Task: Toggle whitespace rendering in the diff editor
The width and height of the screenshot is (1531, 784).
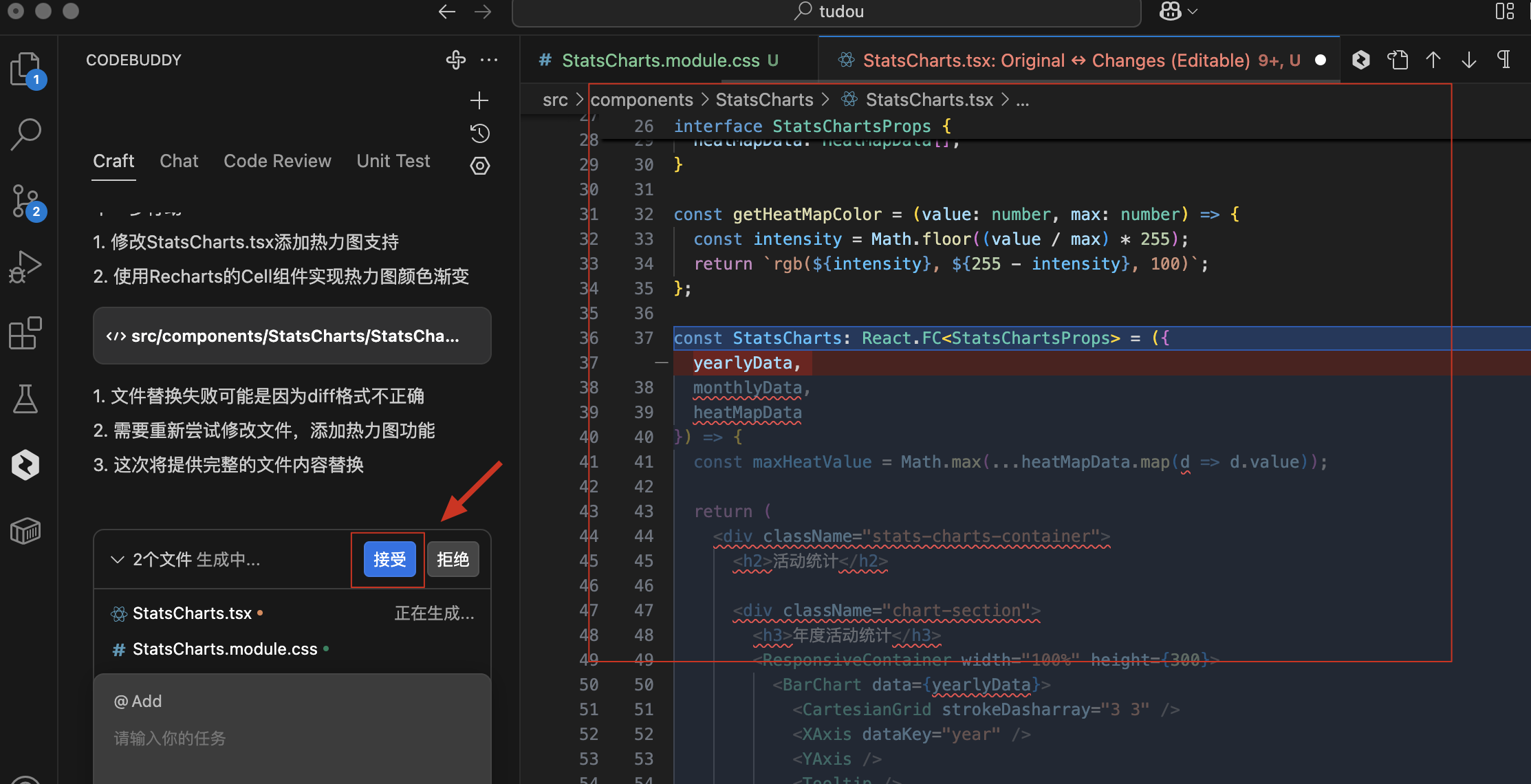Action: [x=1503, y=60]
